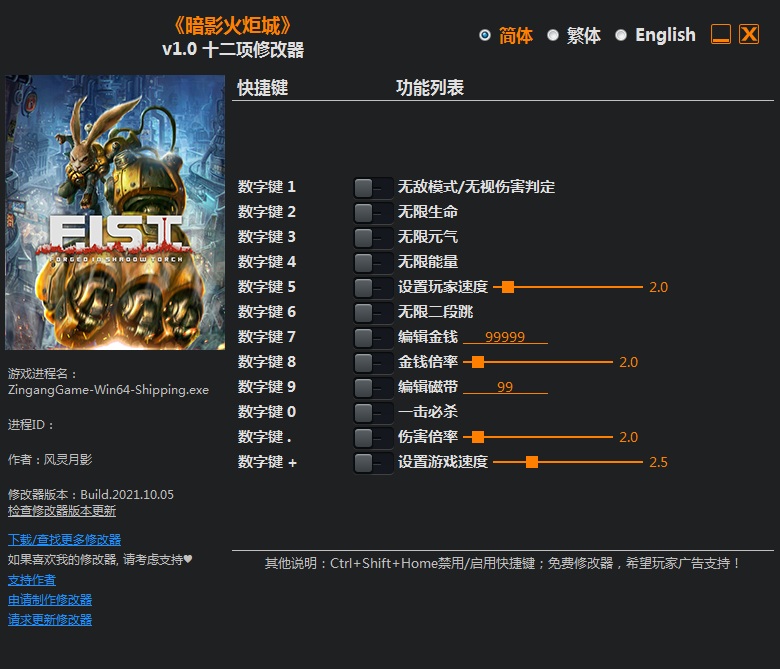Click the 数字键 0 hotkey label
Image resolution: width=780 pixels, height=669 pixels.
(267, 412)
